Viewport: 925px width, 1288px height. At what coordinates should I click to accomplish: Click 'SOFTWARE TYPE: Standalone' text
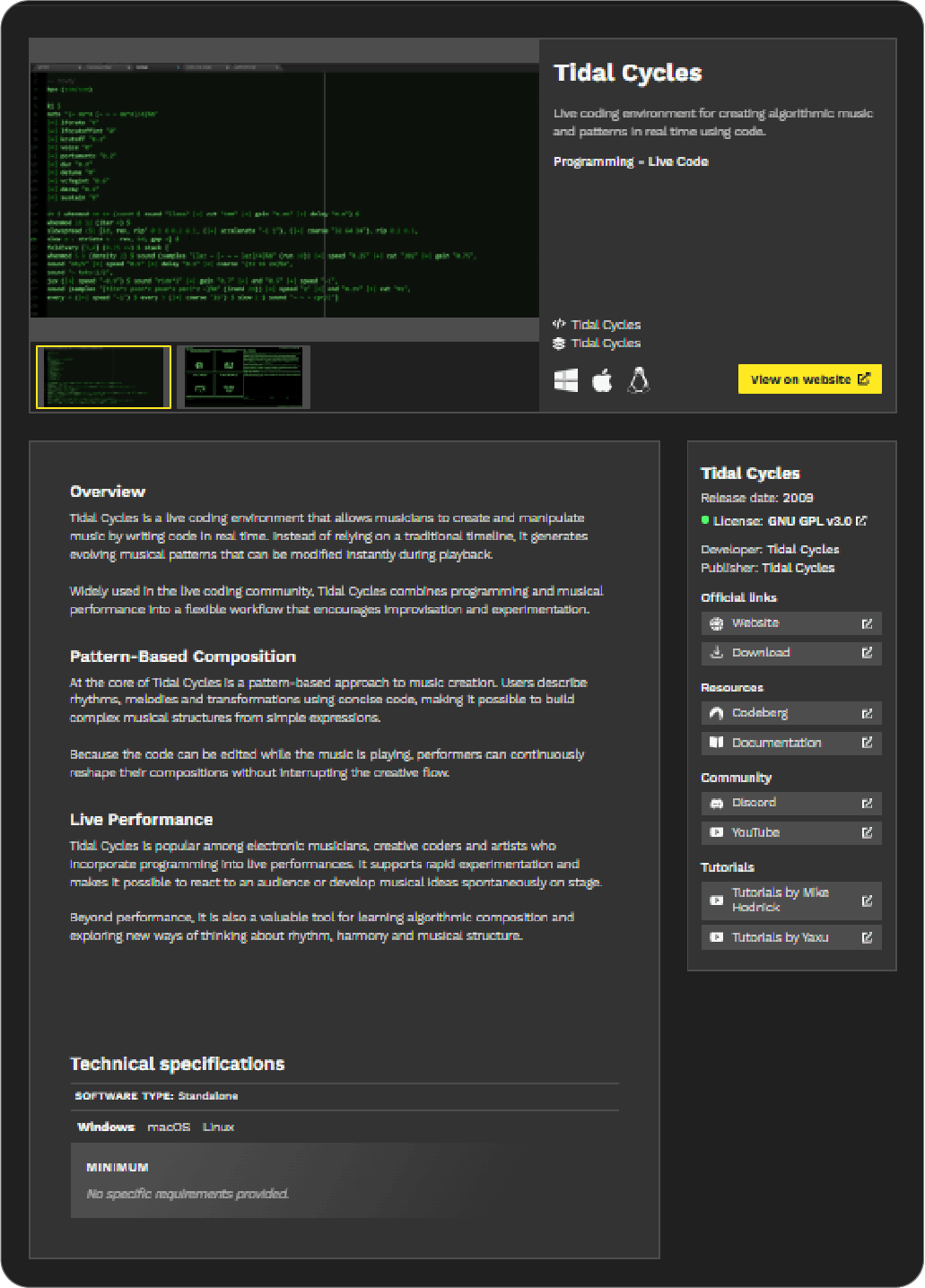156,1096
